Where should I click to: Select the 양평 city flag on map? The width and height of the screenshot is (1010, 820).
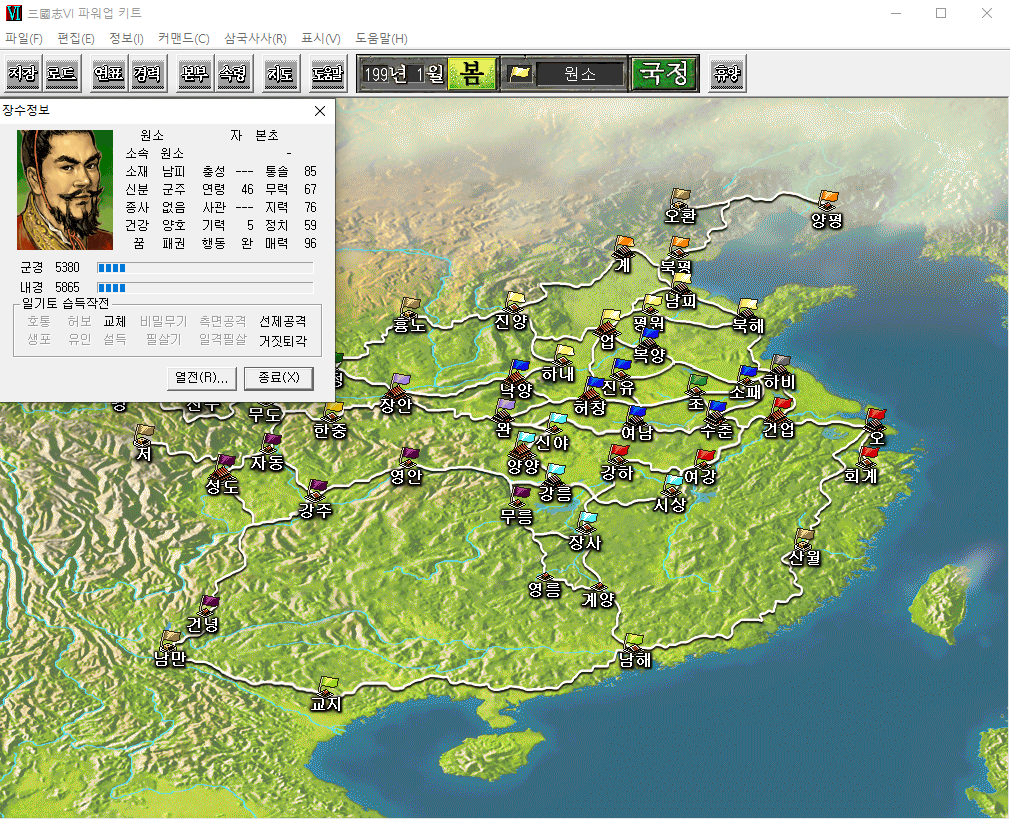pyautogui.click(x=828, y=199)
